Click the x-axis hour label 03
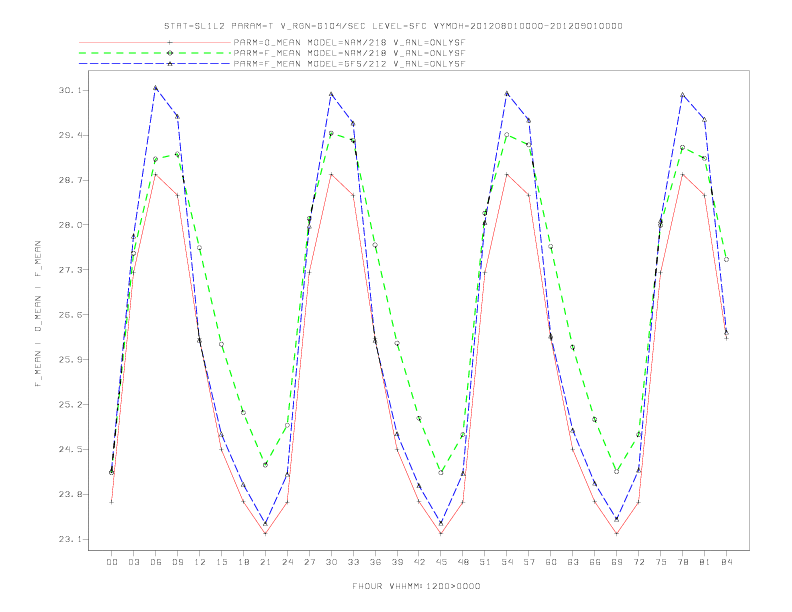Image resolution: width=792 pixels, height=612 pixels. tap(133, 562)
